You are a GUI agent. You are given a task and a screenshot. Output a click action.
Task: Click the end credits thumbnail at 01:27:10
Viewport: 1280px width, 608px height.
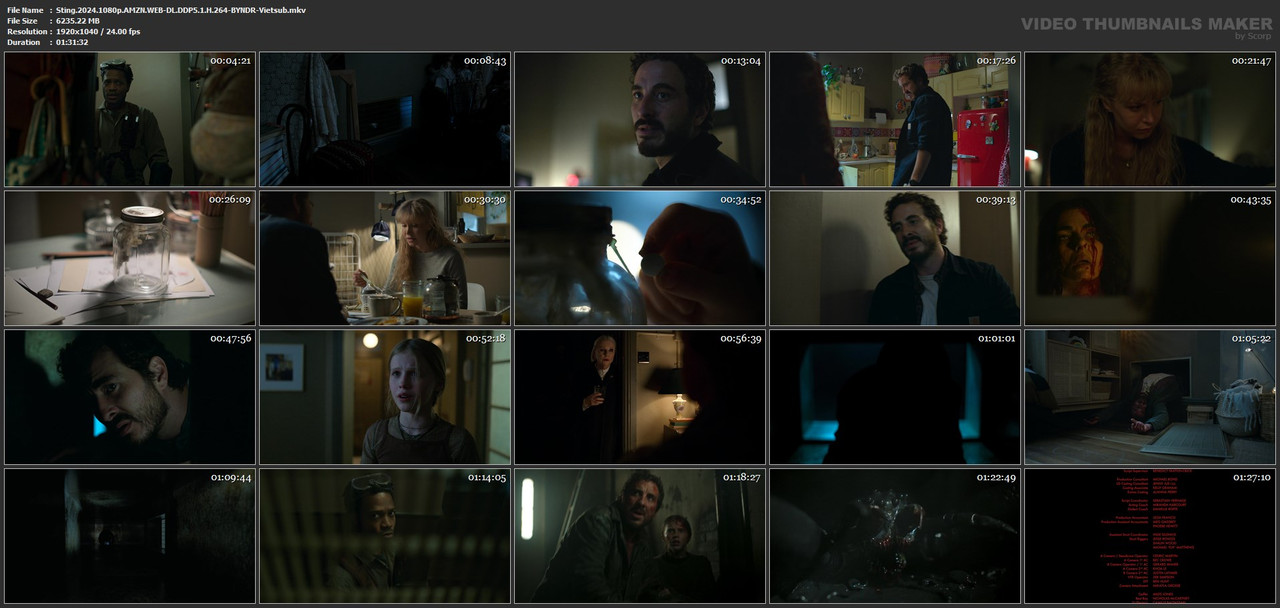[x=1150, y=537]
